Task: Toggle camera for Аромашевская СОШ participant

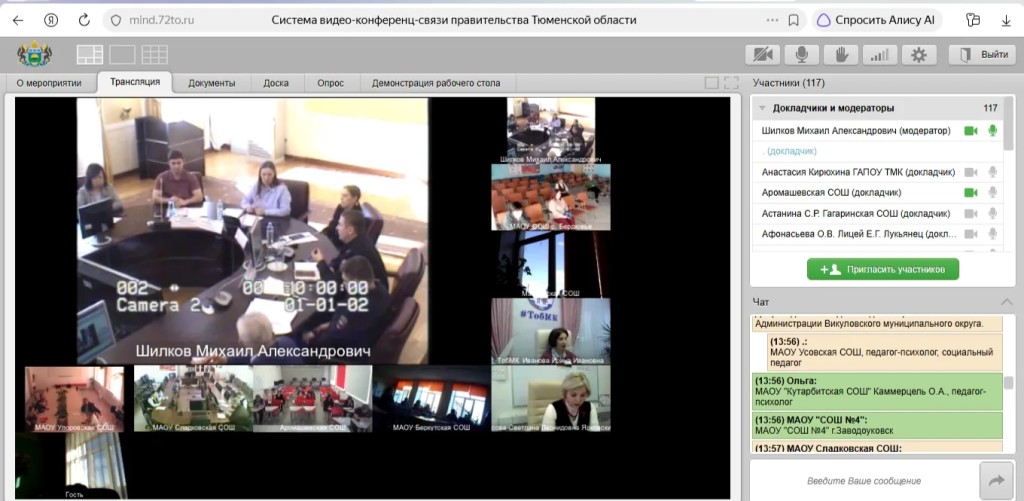Action: pos(971,193)
